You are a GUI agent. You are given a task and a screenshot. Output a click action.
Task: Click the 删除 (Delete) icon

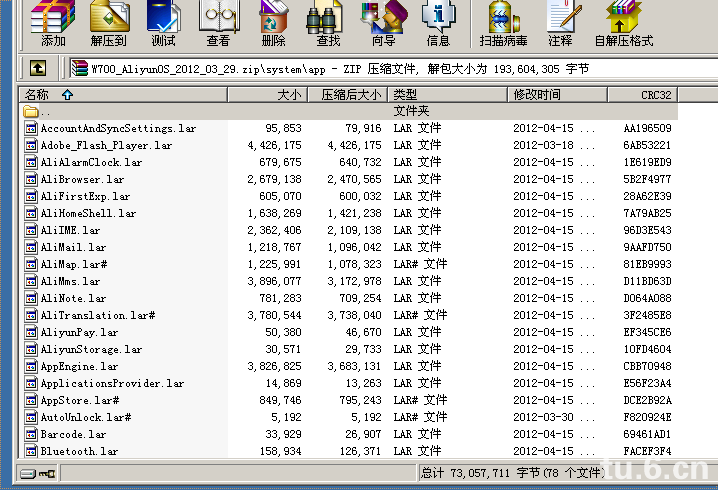click(x=273, y=23)
